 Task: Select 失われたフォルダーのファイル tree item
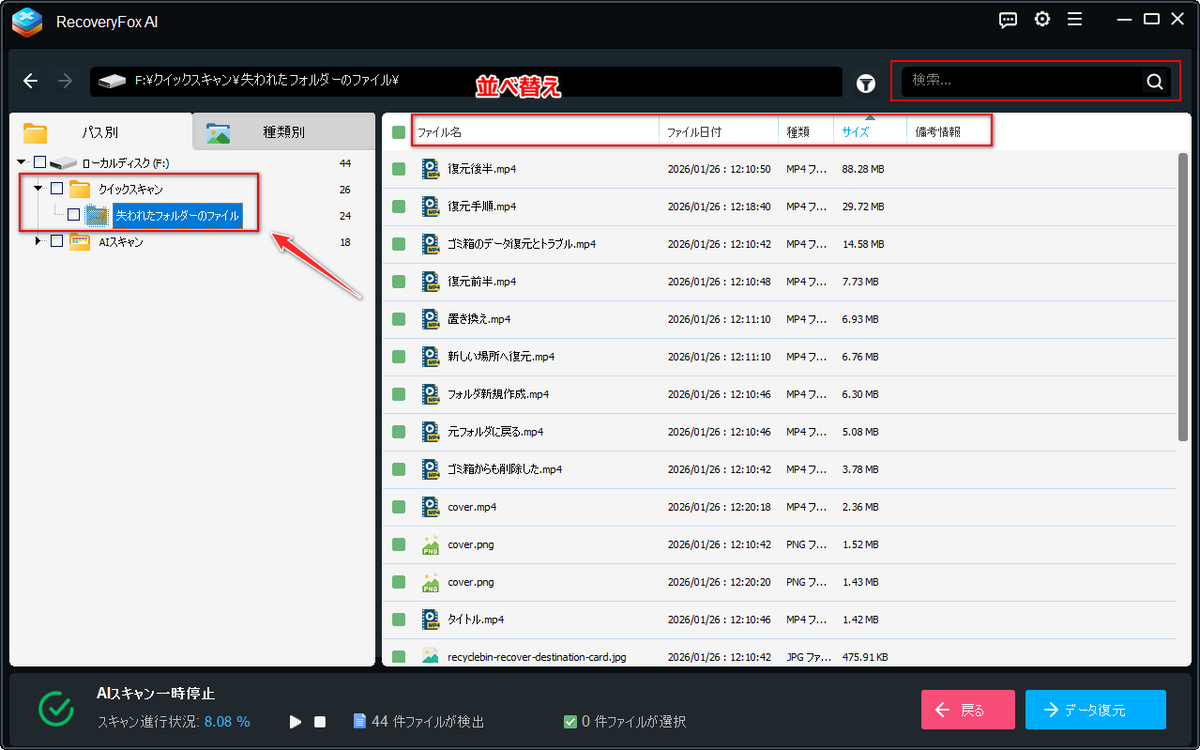(177, 215)
